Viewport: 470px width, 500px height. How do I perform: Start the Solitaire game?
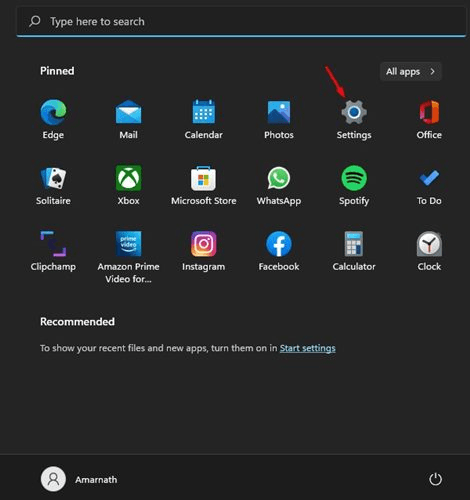click(x=53, y=185)
